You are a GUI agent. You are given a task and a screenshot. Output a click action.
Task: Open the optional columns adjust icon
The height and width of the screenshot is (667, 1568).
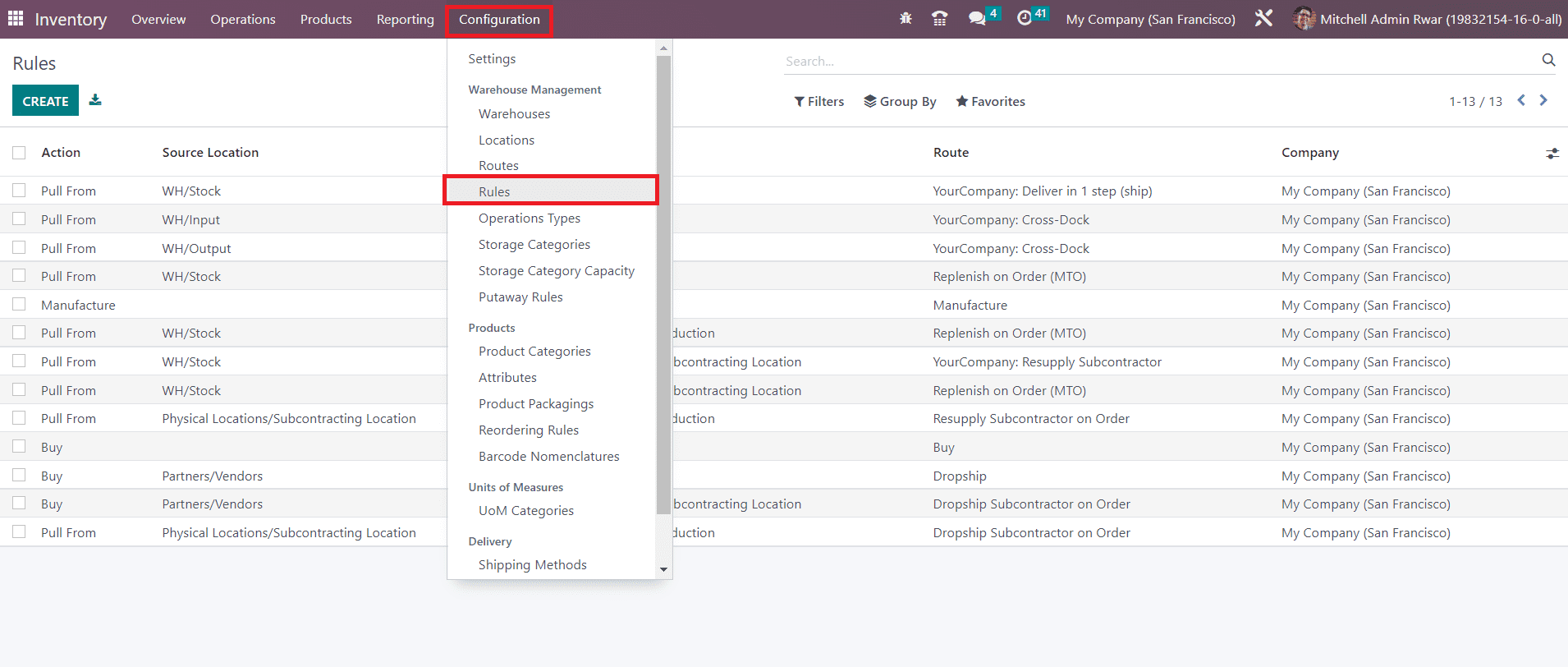pos(1552,153)
